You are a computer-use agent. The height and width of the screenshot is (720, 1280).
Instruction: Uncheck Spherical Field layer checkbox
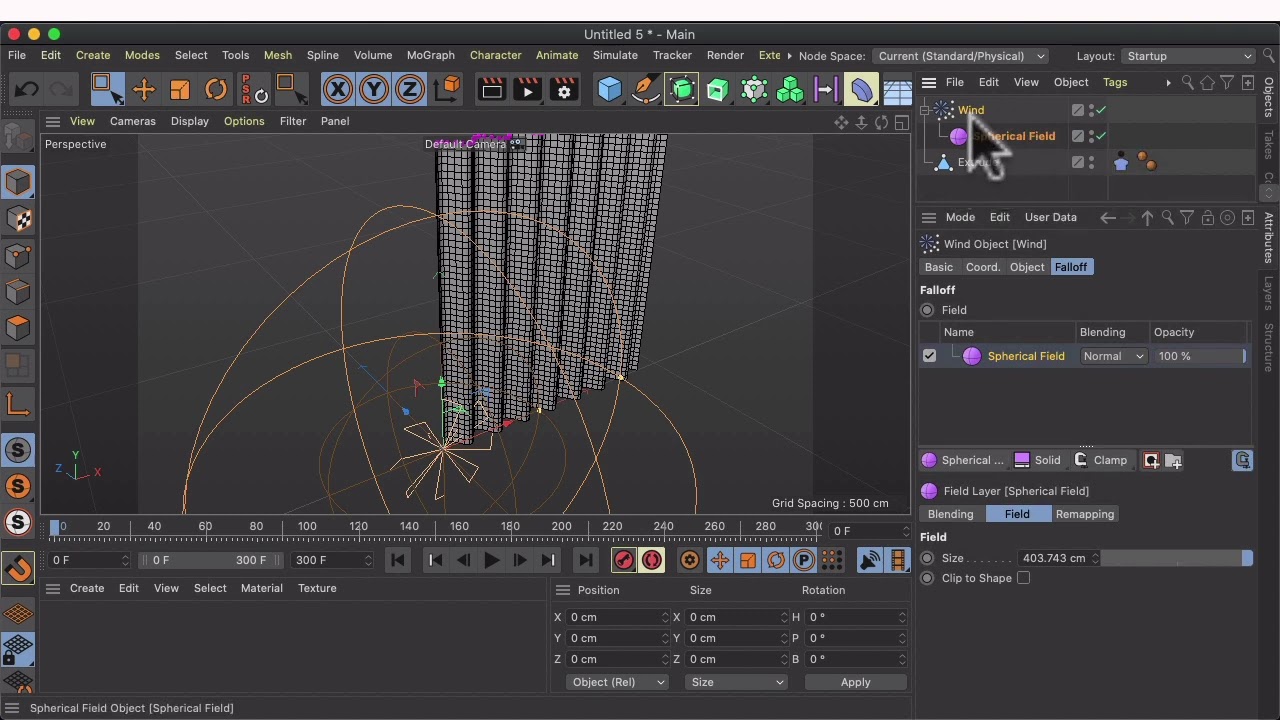929,356
